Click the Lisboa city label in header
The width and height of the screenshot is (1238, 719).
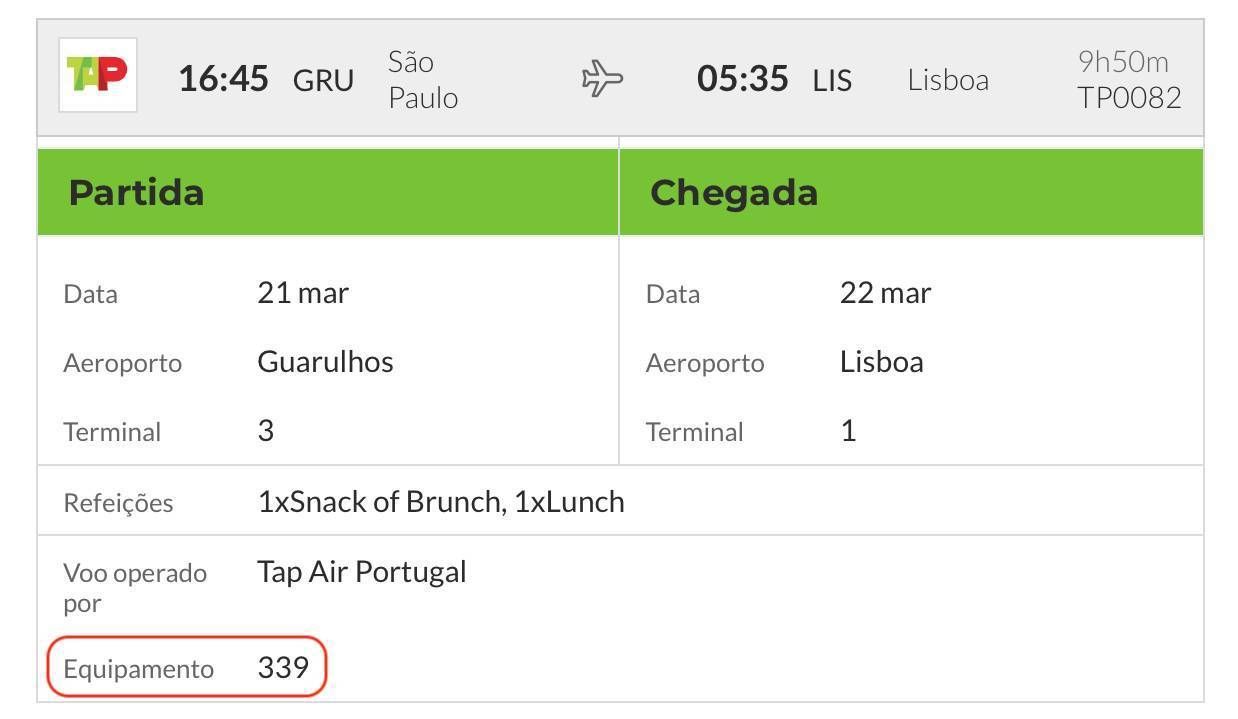[948, 80]
